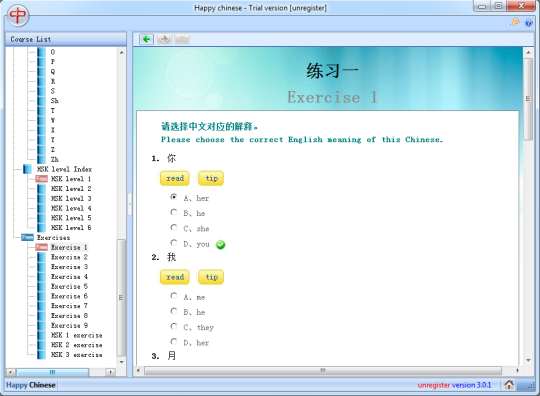Click the book icon beside Sh entry
Image resolution: width=540 pixels, height=396 pixels.
coord(41,101)
